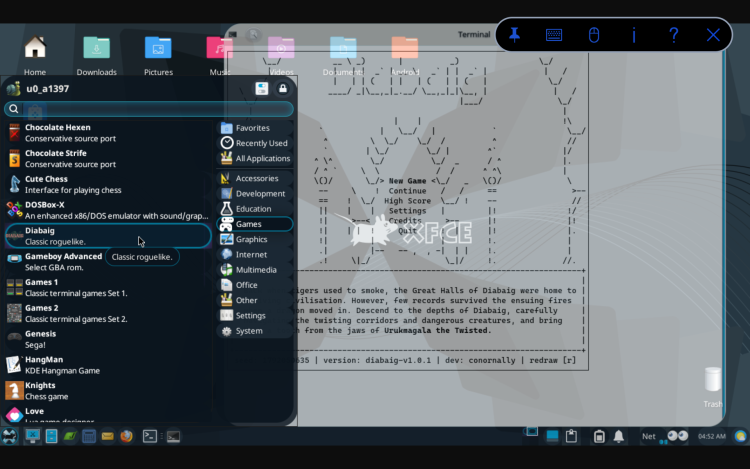Click the show desktop icon on taskbar
This screenshot has width=750, height=469.
click(33, 436)
